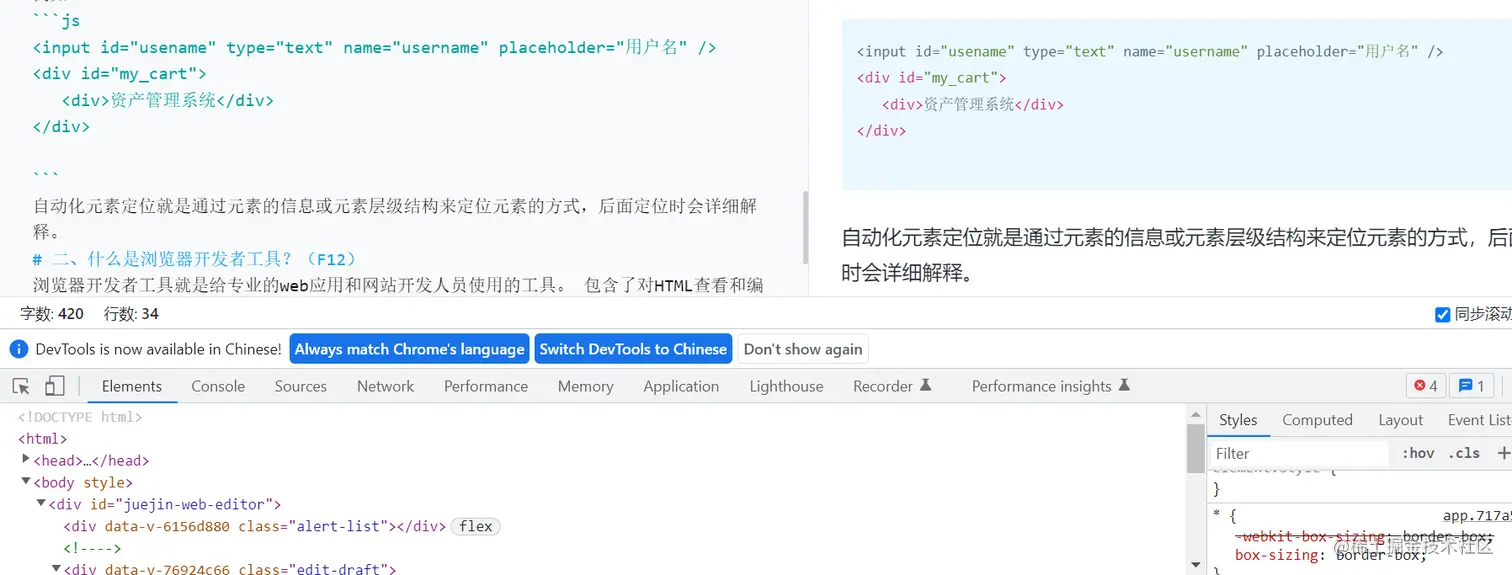This screenshot has width=1512, height=575.
Task: Open the error count badge showing 4
Action: pyautogui.click(x=1425, y=386)
